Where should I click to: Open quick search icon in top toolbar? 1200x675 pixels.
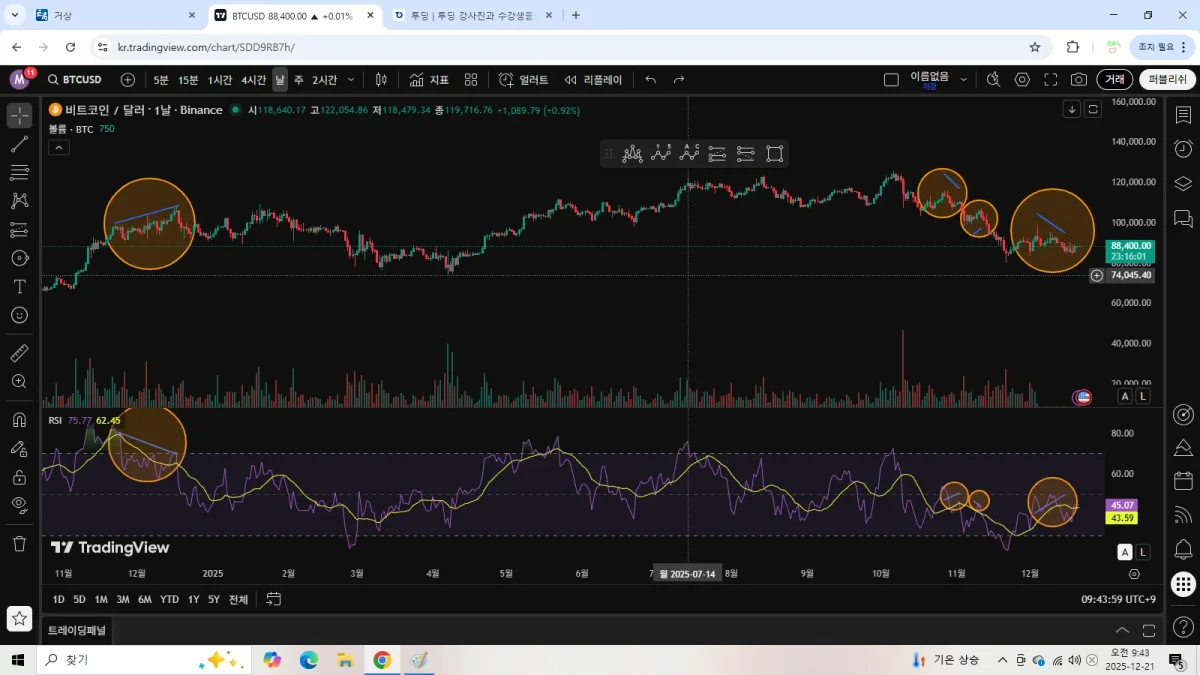pos(993,80)
